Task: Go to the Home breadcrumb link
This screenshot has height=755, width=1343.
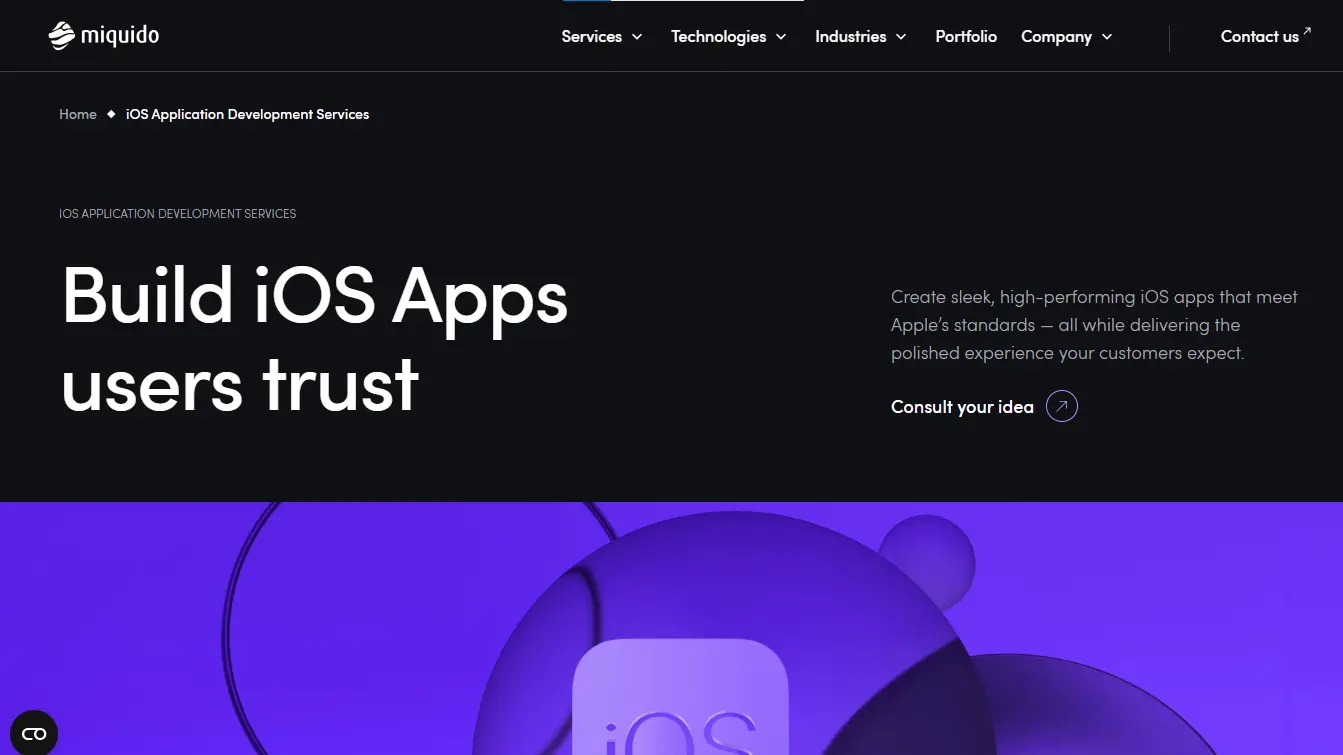Action: point(78,114)
